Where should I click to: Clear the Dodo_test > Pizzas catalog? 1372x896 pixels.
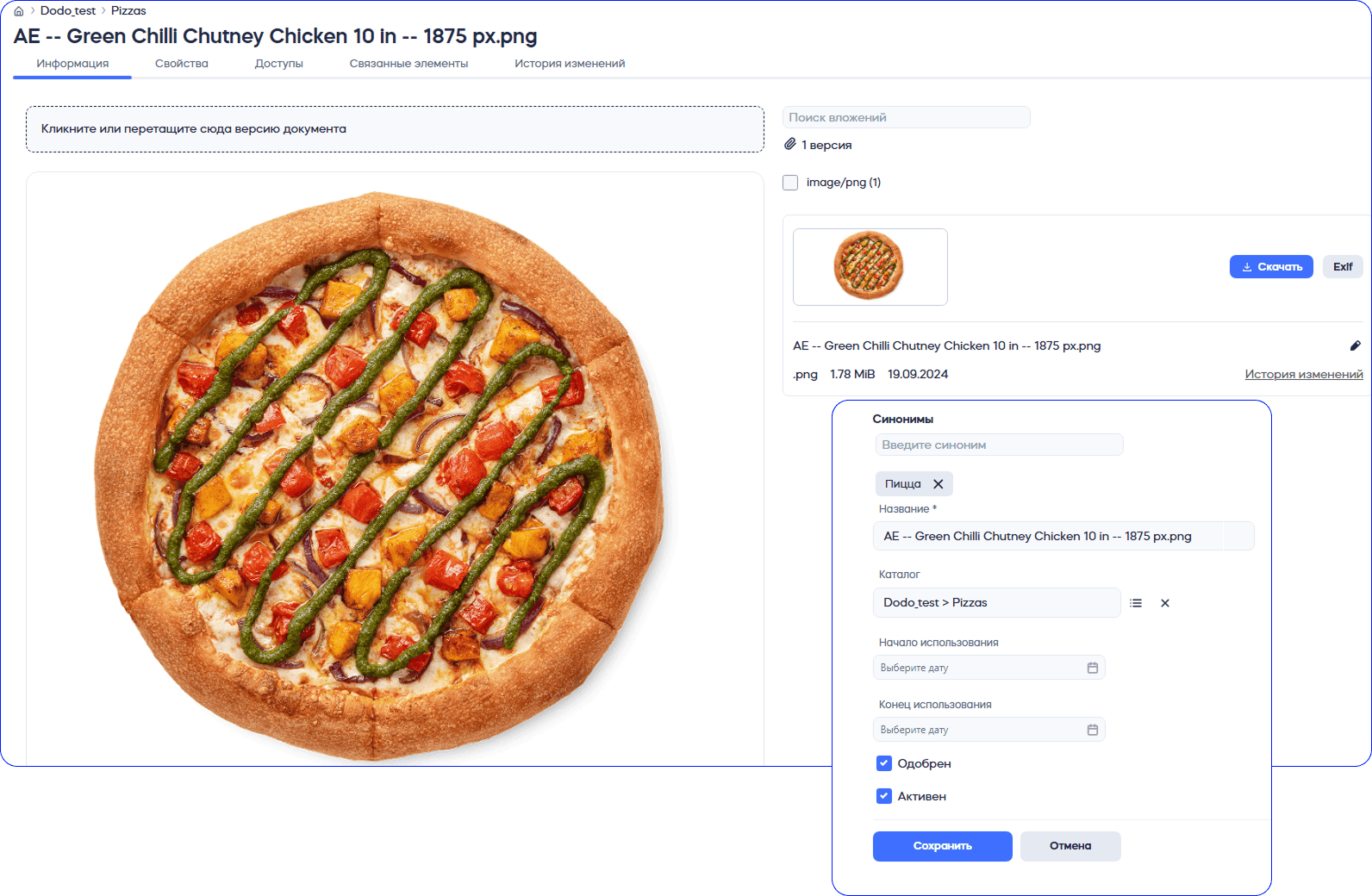click(x=1165, y=603)
